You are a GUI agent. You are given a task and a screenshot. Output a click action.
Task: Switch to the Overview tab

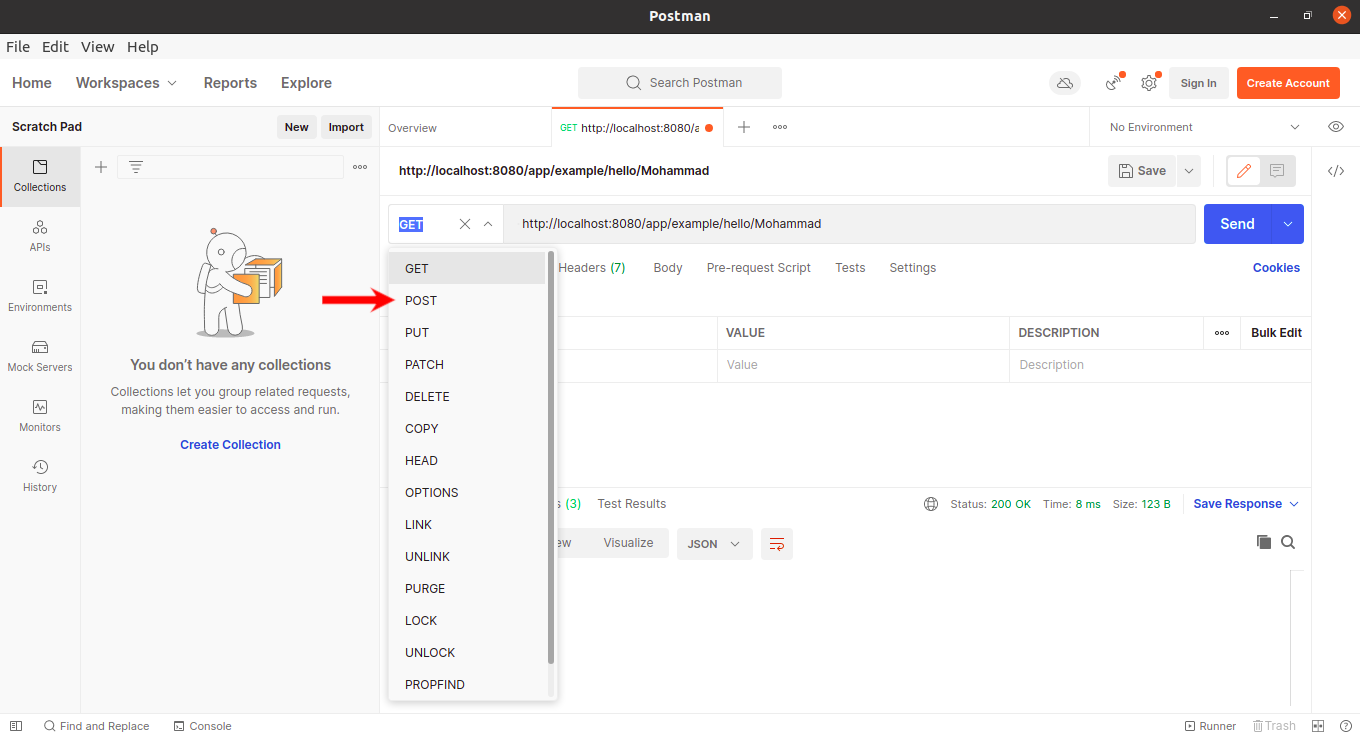pyautogui.click(x=412, y=128)
